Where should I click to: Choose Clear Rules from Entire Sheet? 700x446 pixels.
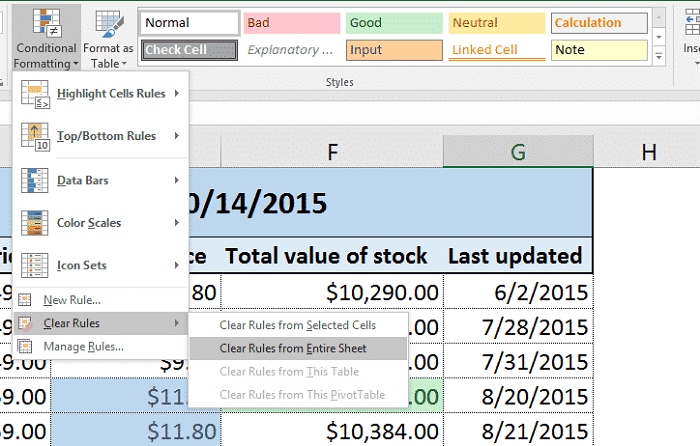pos(293,348)
